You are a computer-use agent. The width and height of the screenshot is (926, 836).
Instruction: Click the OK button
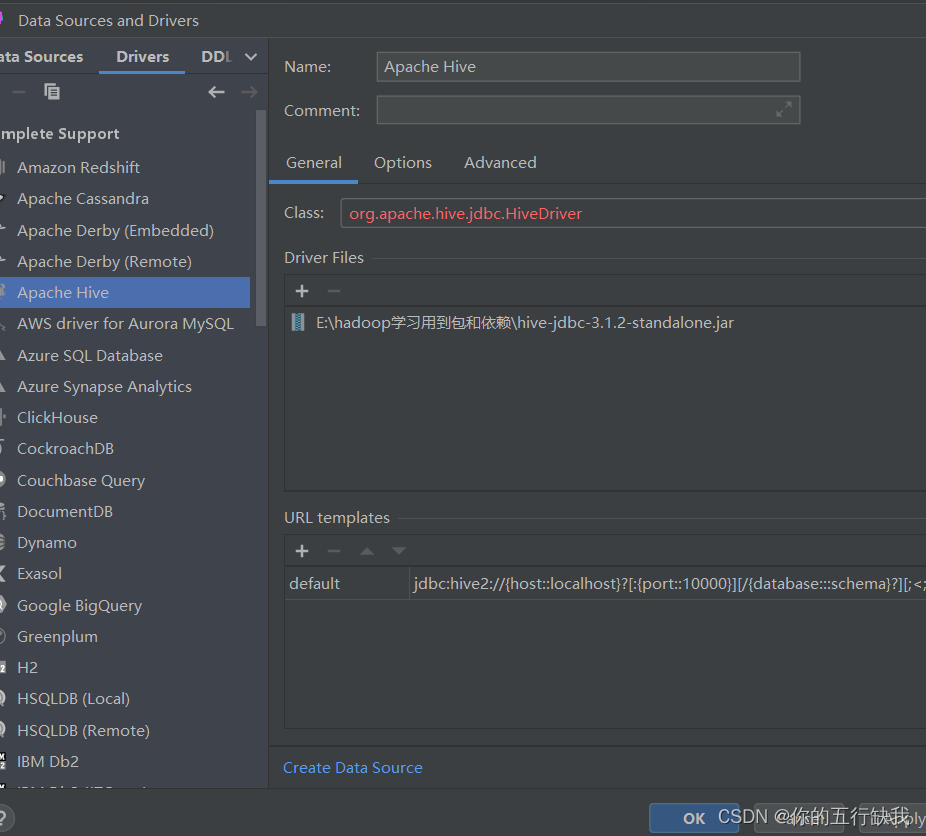click(694, 818)
